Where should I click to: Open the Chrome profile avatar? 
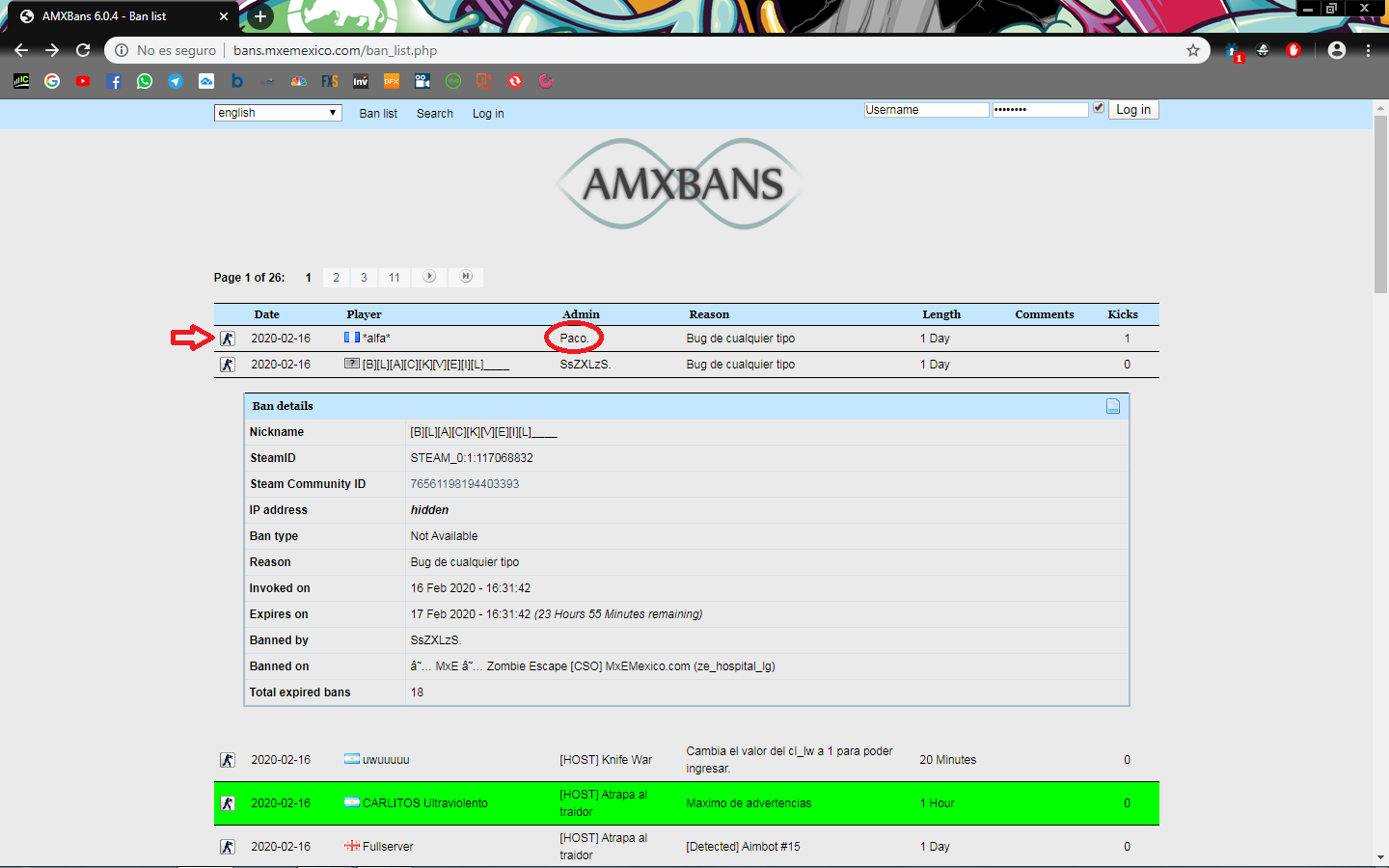tap(1337, 50)
